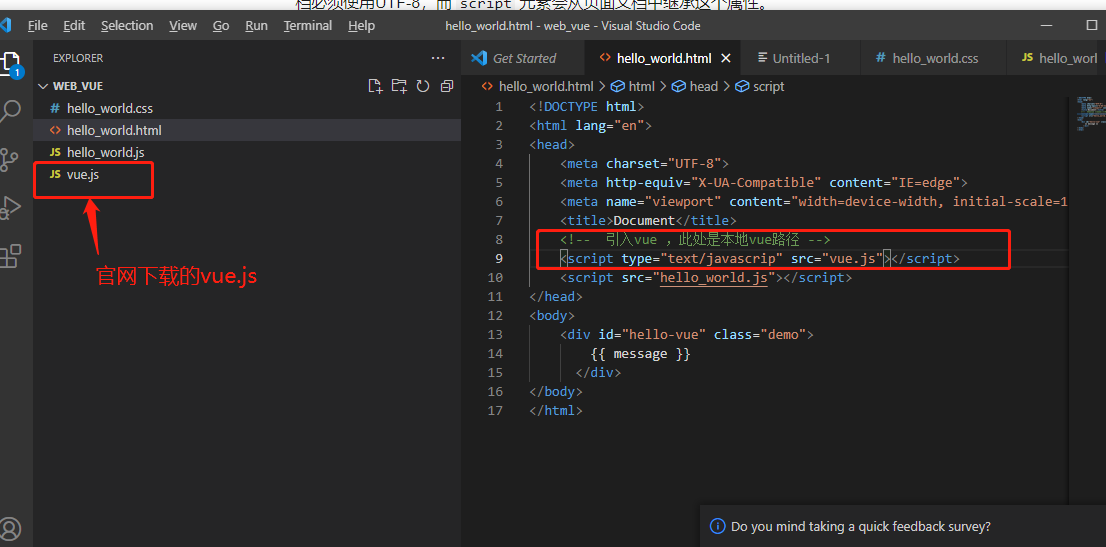Click the script breadcrumb segment
The width and height of the screenshot is (1106, 547).
point(767,87)
